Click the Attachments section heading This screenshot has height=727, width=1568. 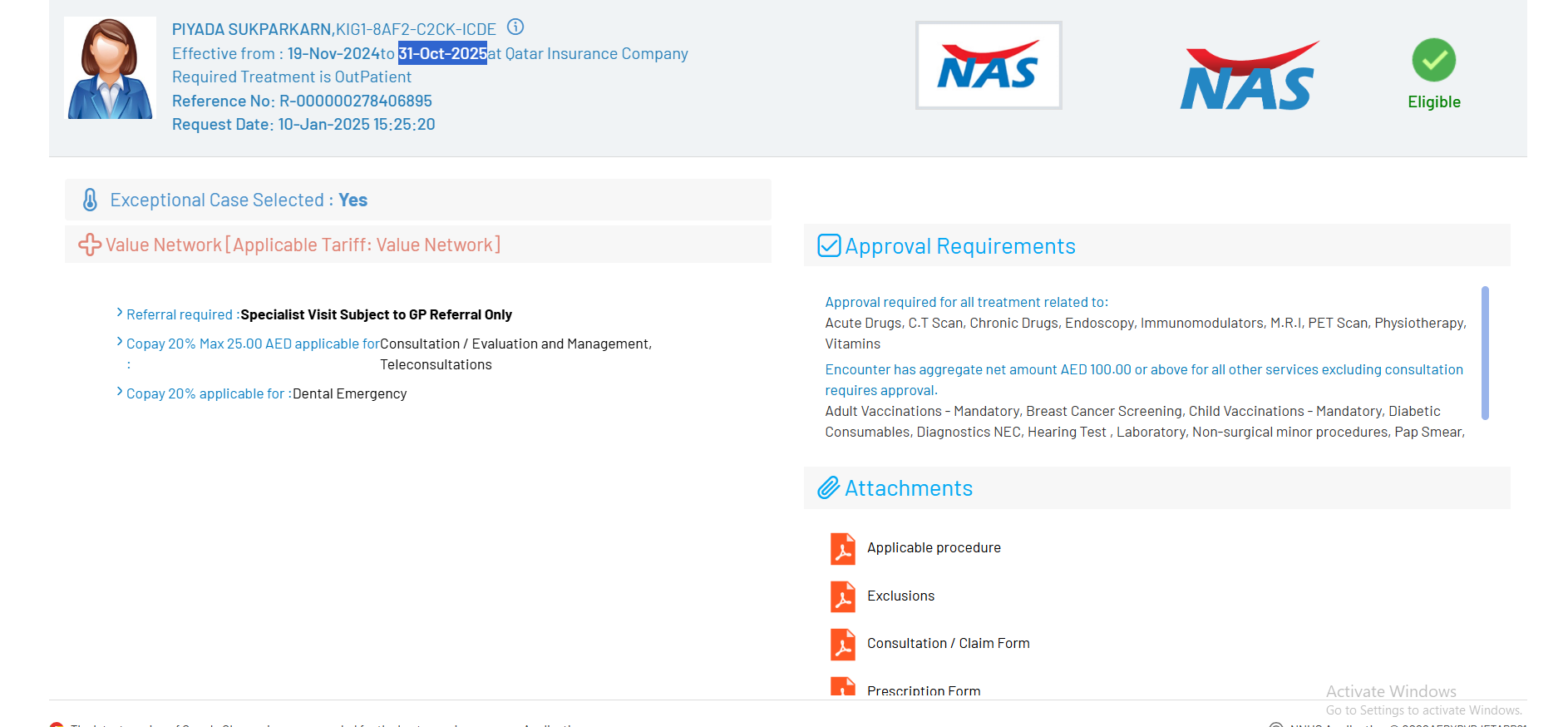909,488
